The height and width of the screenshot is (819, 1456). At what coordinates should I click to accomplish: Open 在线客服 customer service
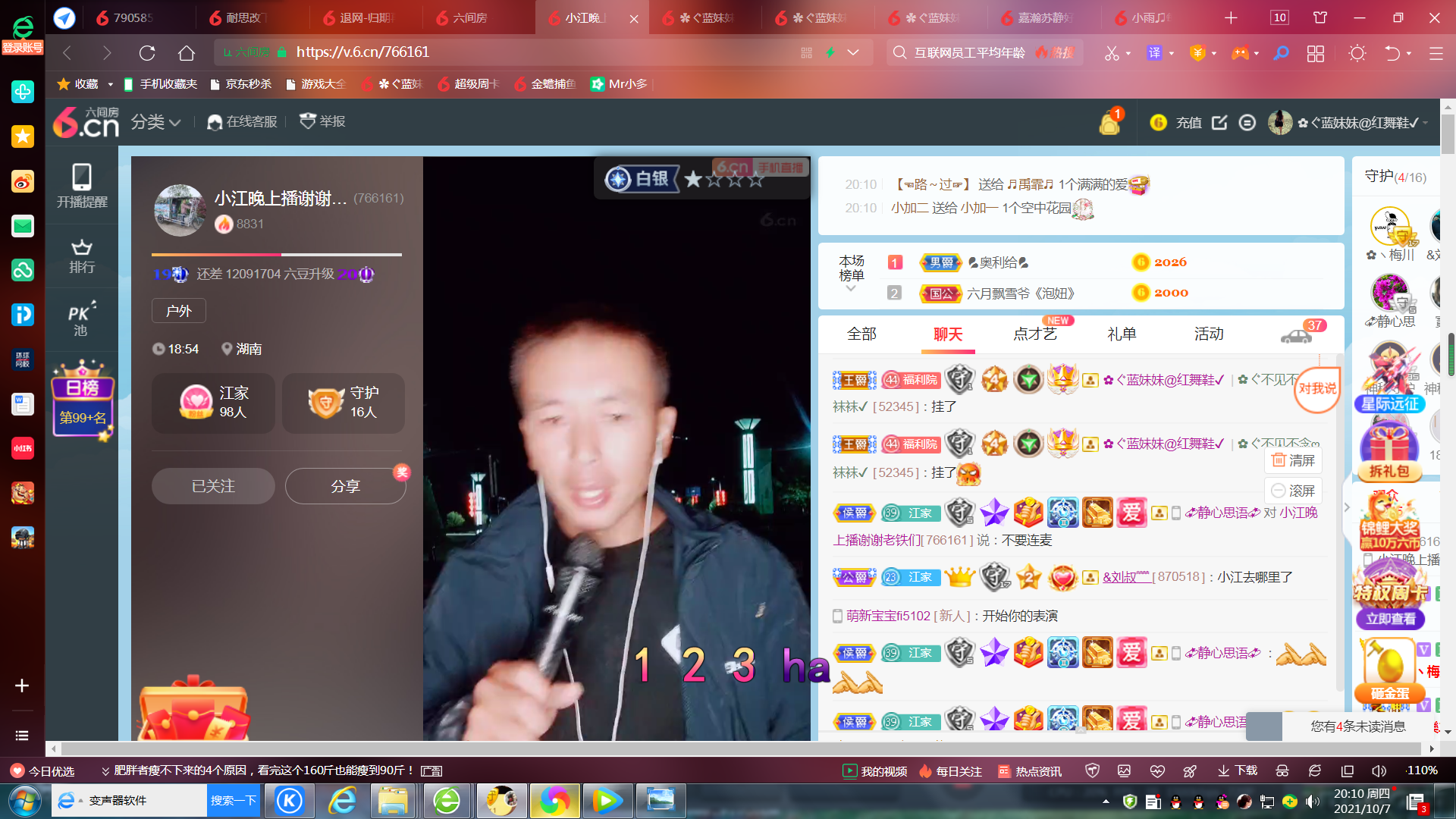242,121
